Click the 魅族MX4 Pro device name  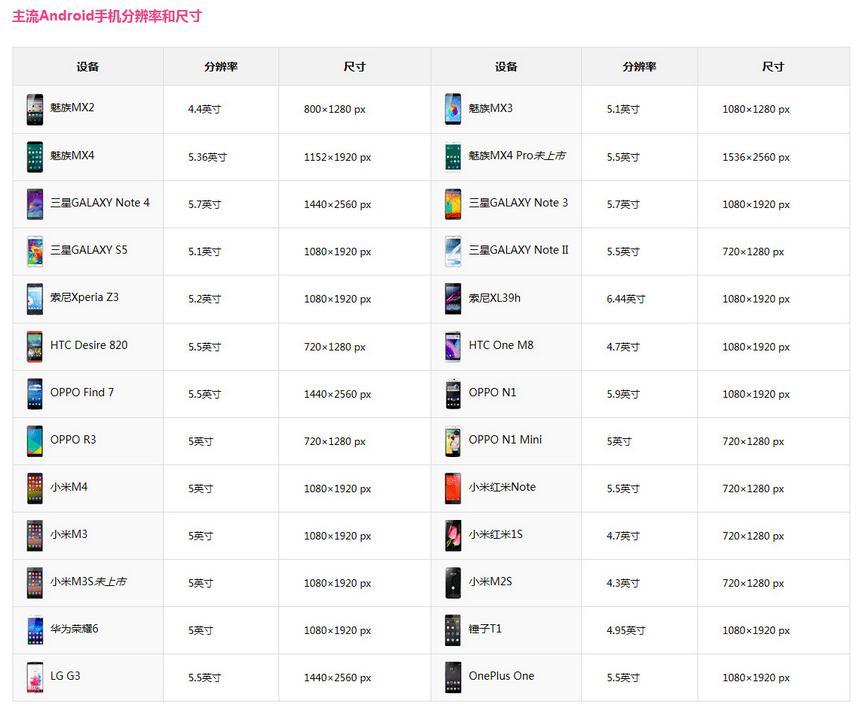click(x=517, y=156)
